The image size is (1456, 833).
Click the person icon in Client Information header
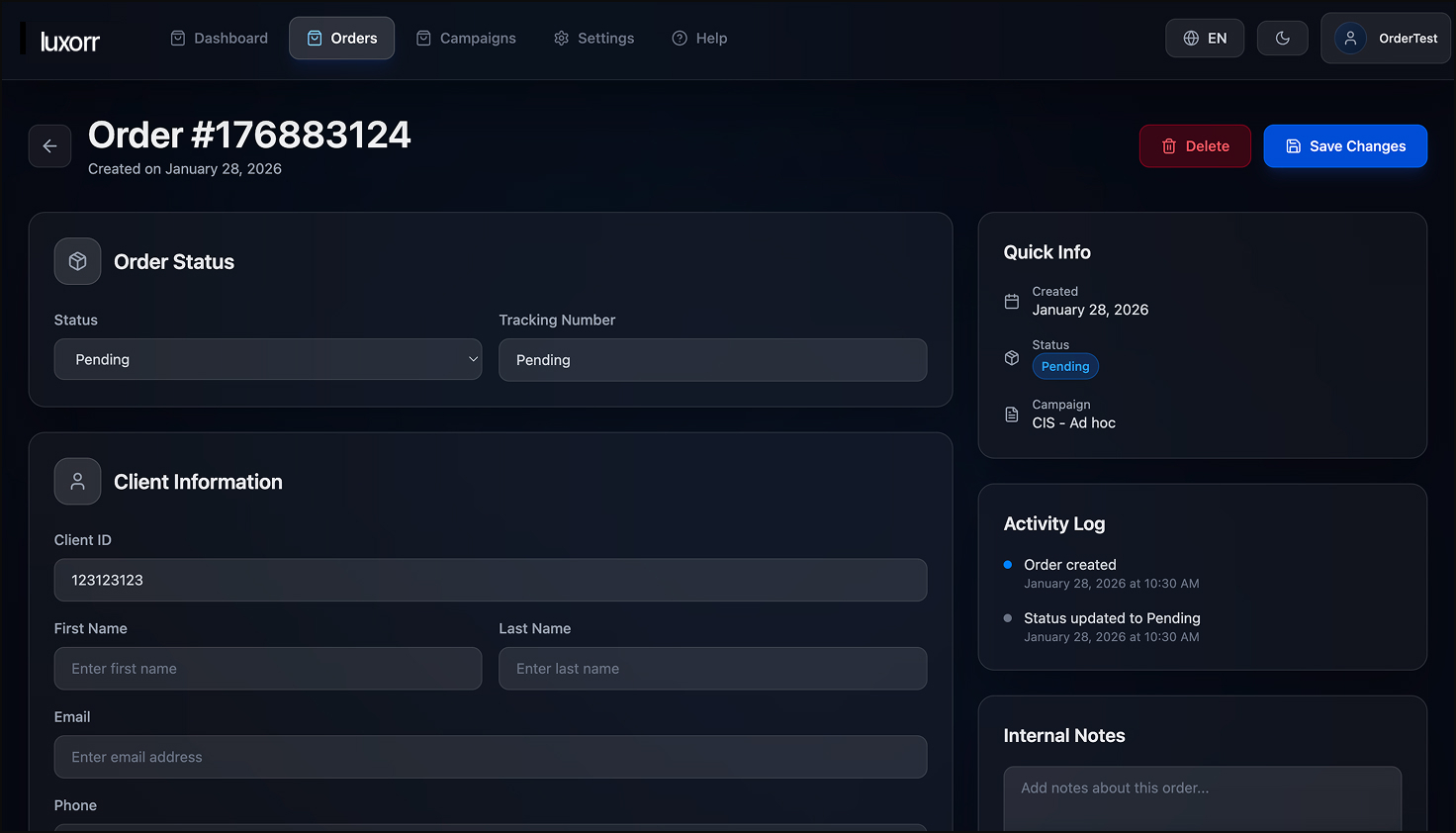[77, 482]
